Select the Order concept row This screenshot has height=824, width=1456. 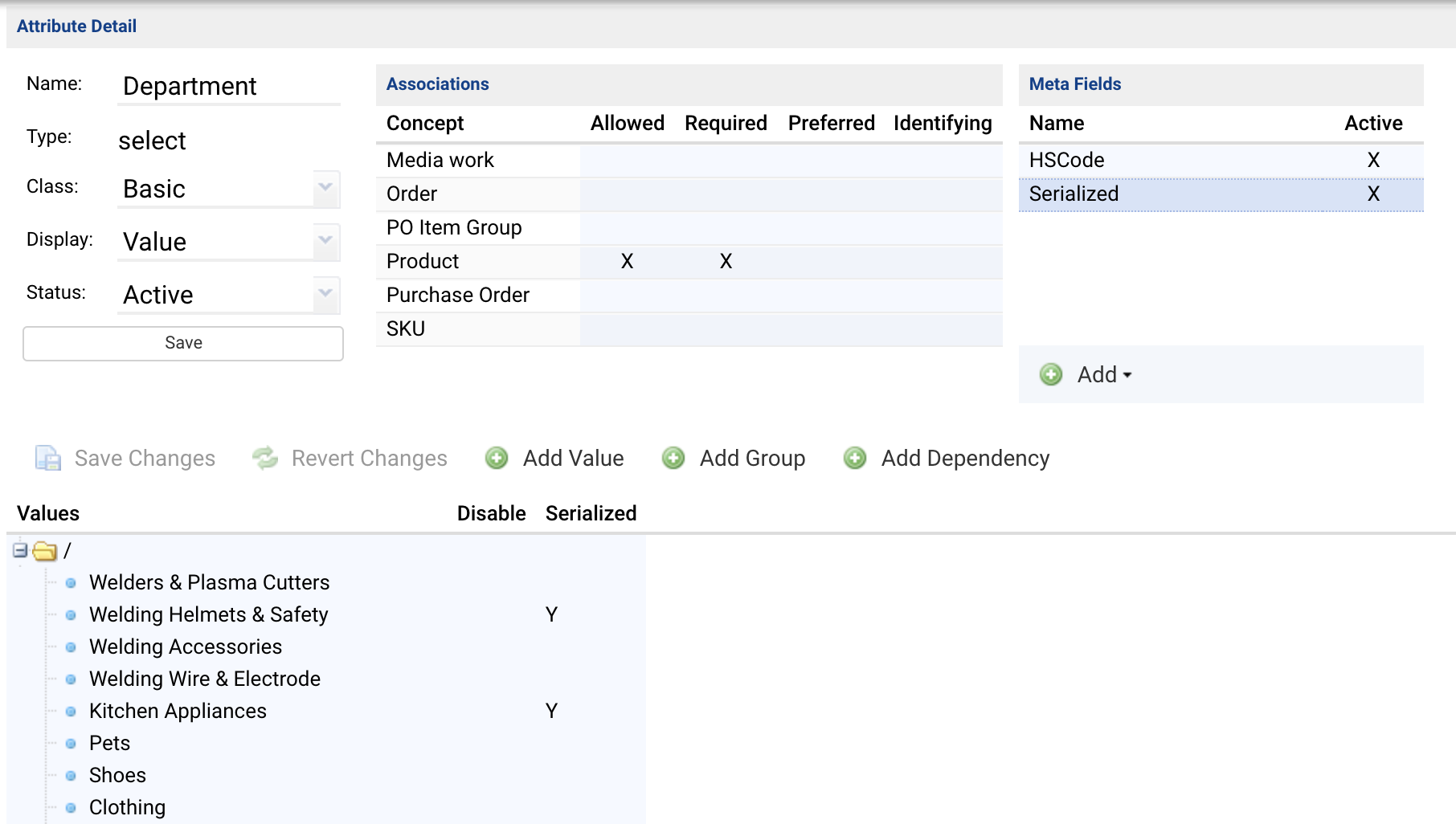(x=689, y=194)
